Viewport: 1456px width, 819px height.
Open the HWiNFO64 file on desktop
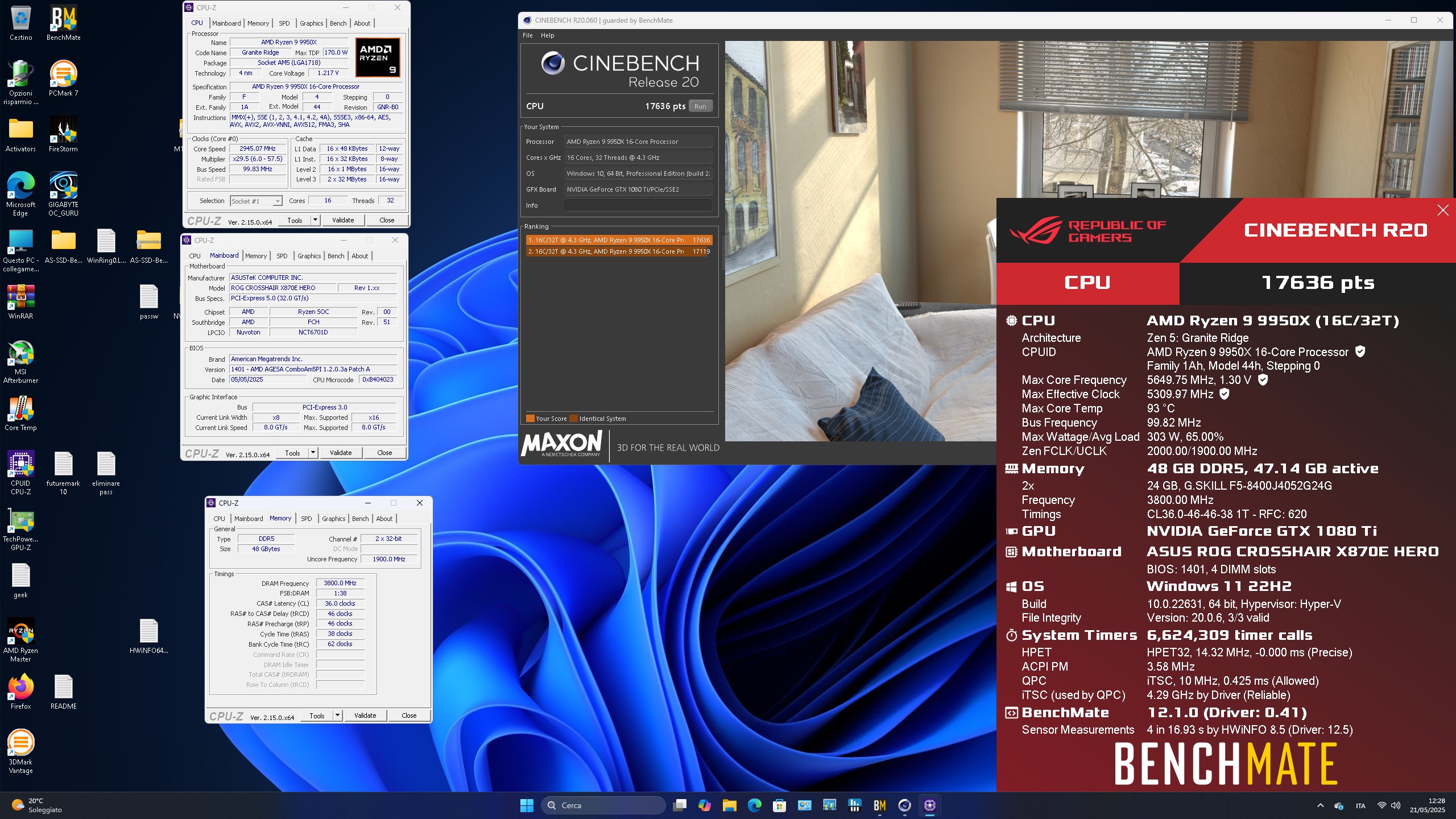[x=148, y=636]
